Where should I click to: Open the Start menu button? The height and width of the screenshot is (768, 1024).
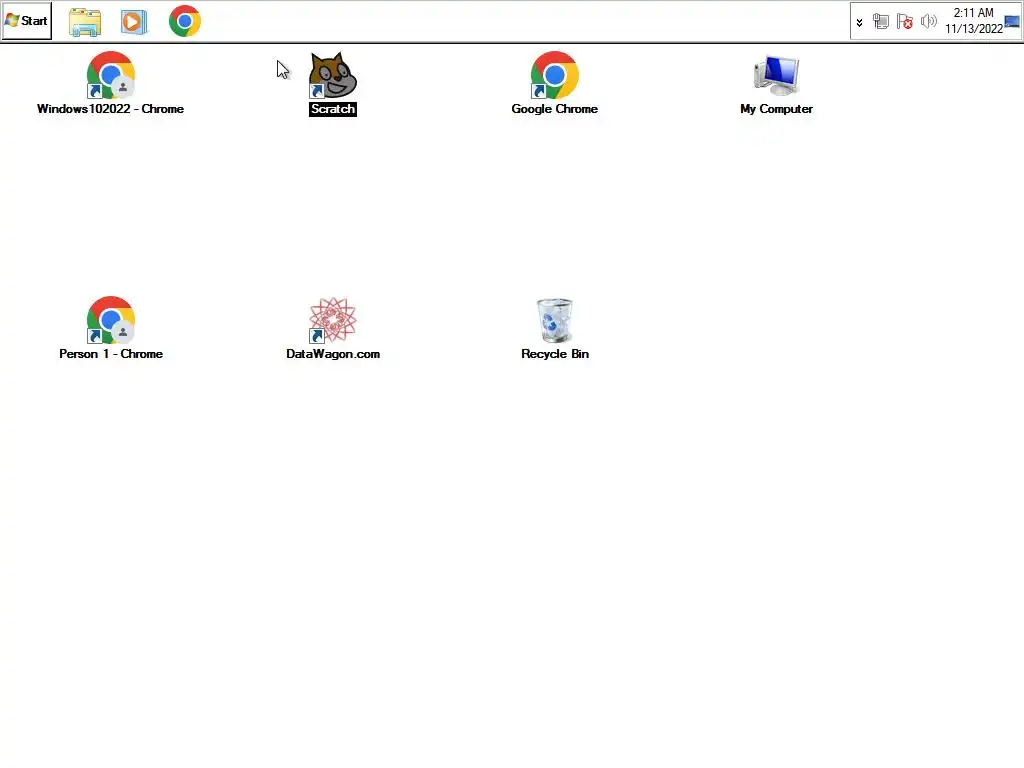coord(27,21)
